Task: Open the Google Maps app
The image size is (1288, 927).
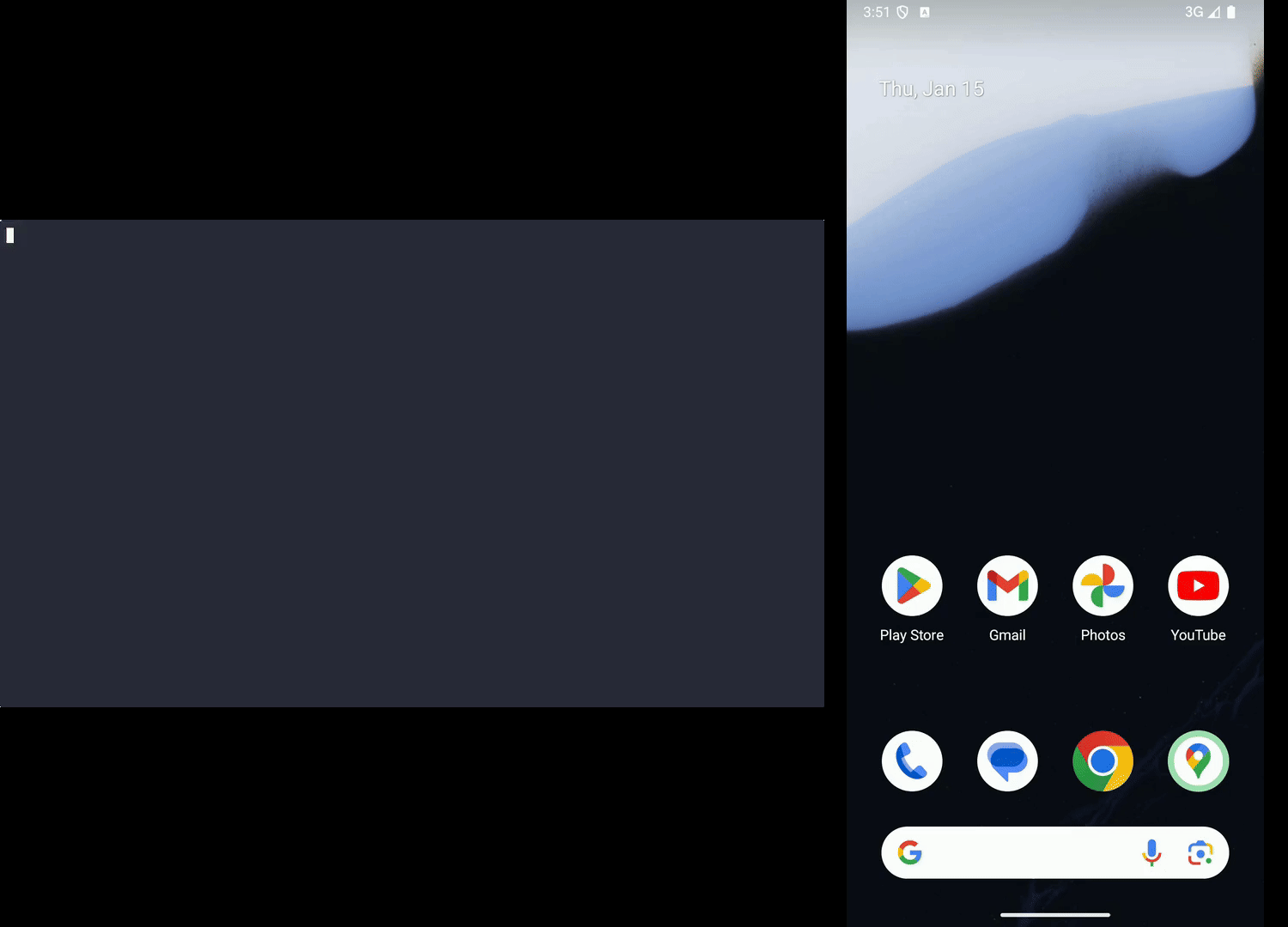Action: pos(1198,761)
